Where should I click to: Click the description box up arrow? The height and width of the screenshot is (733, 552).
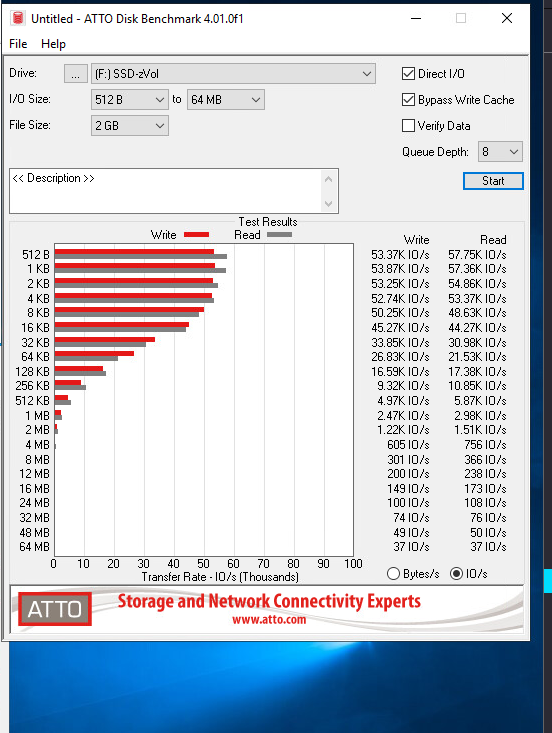click(x=329, y=179)
